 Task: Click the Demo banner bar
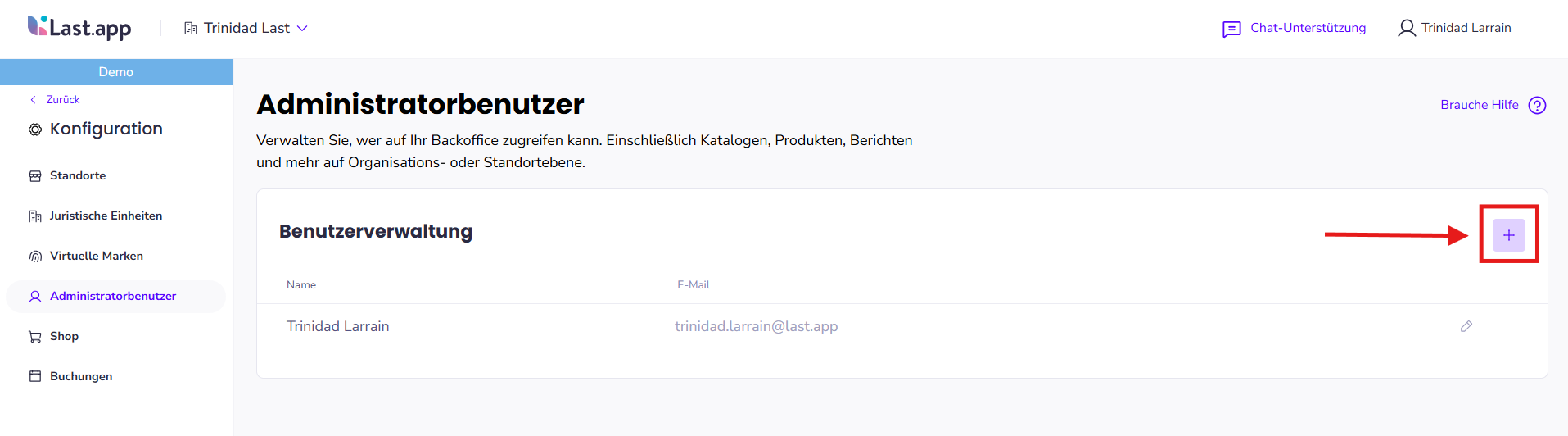tap(116, 72)
